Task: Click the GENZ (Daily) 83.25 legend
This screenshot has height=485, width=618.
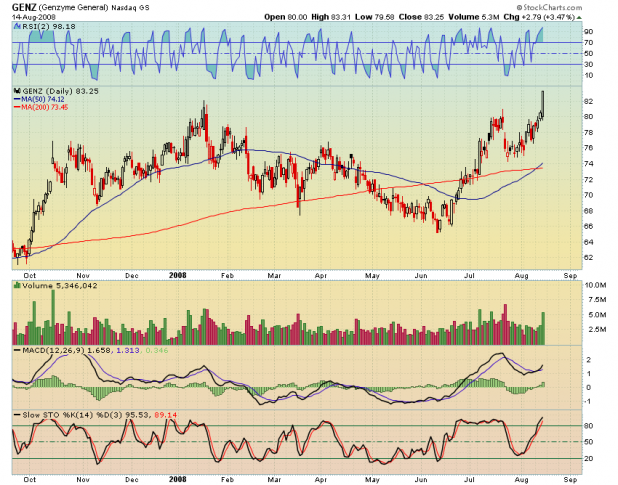Action: click(x=60, y=91)
